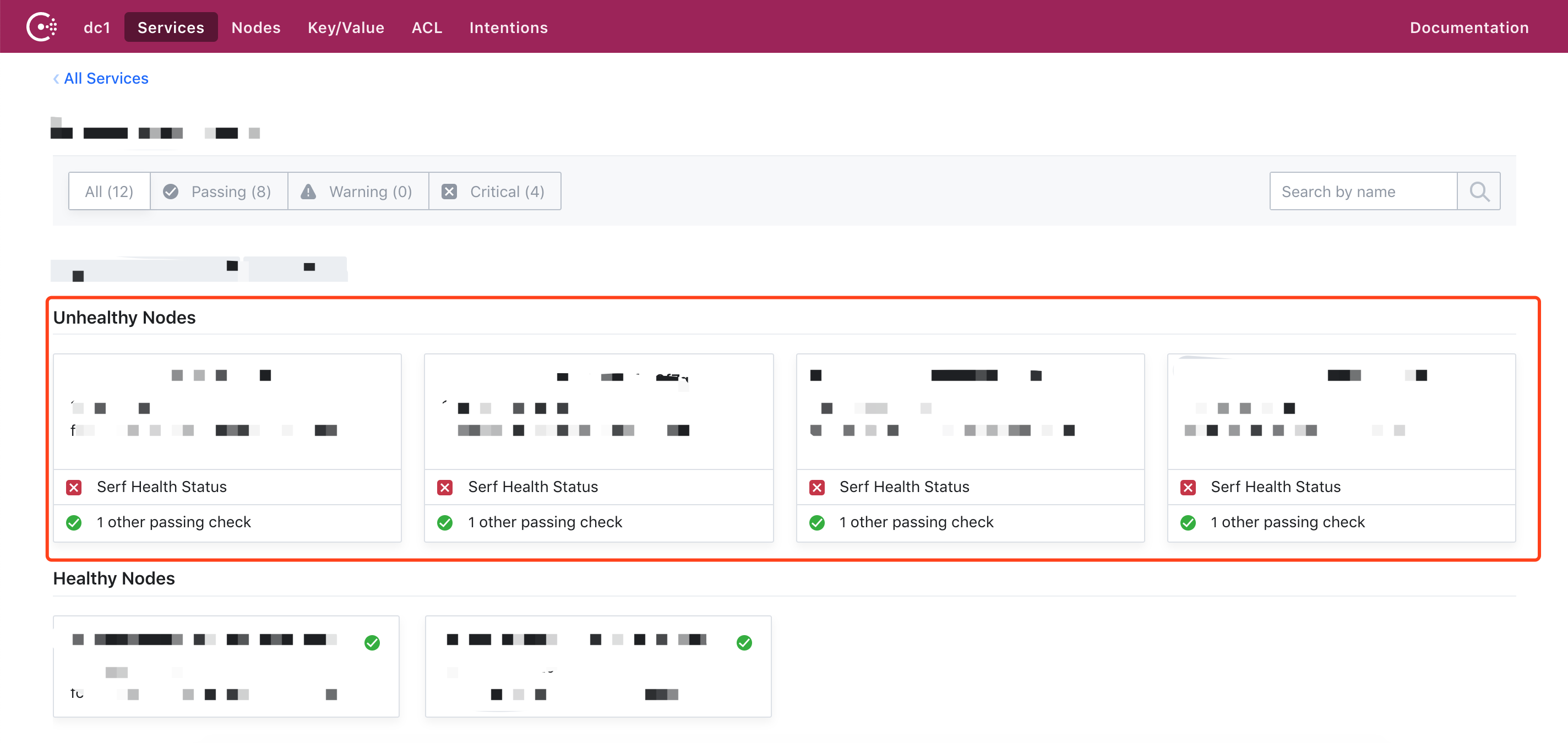Filter by Critical (4) checks
This screenshot has height=743, width=1568.
coord(494,192)
